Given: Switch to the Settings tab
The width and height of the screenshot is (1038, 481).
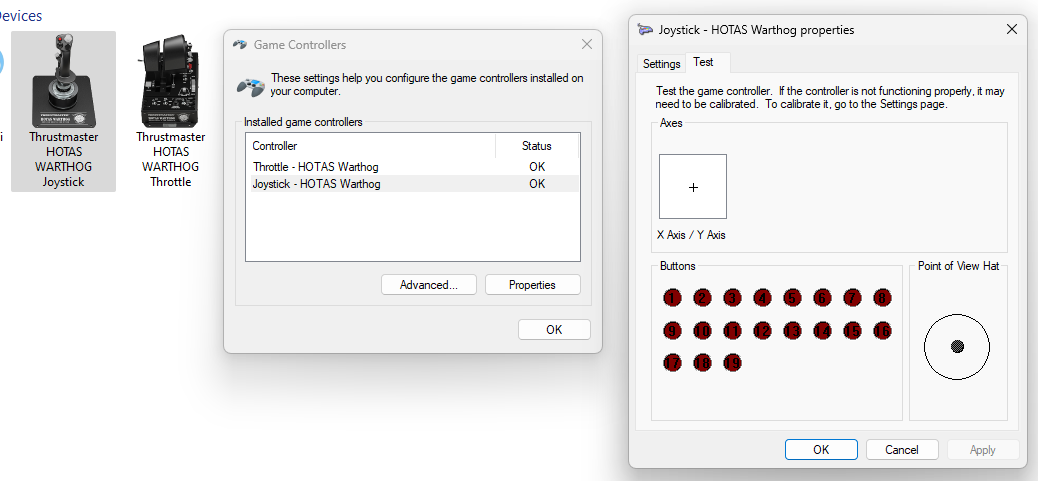Looking at the screenshot, I should (x=661, y=64).
